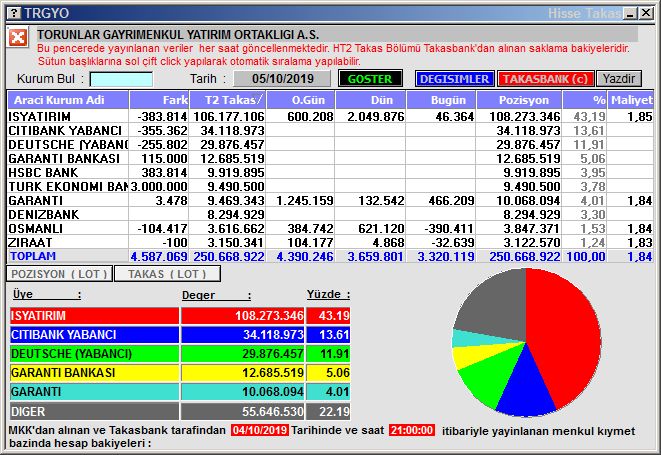661x455 pixels.
Task: Sort by Araci Kurum Adi column
Action: tap(68, 100)
